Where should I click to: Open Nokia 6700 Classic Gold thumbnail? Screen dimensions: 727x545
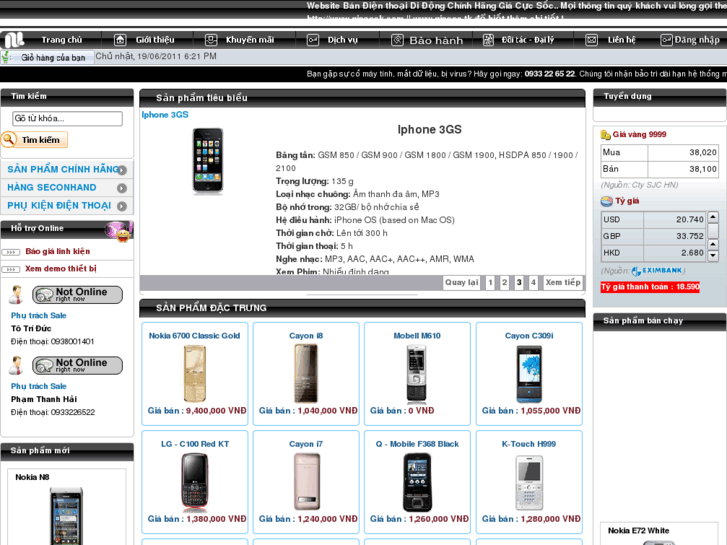coord(195,374)
